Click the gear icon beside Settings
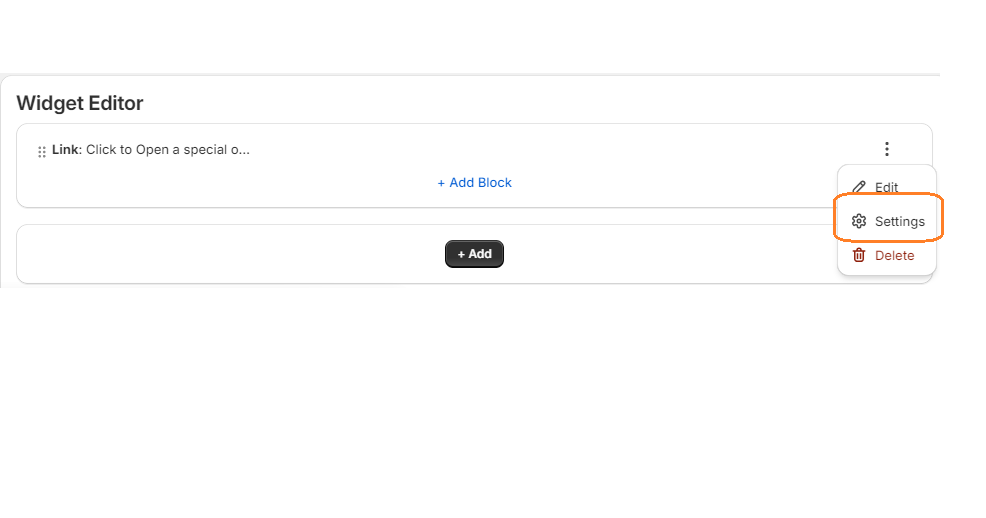Image resolution: width=986 pixels, height=518 pixels. [x=859, y=221]
